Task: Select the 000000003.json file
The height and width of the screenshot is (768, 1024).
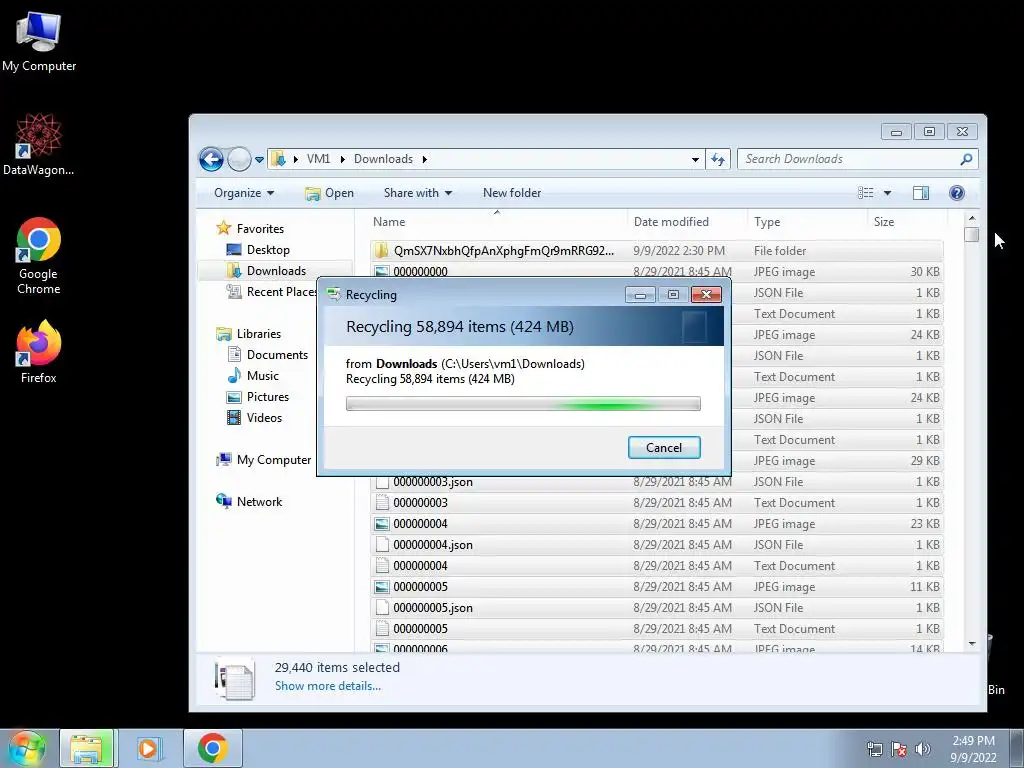Action: (x=656, y=482)
